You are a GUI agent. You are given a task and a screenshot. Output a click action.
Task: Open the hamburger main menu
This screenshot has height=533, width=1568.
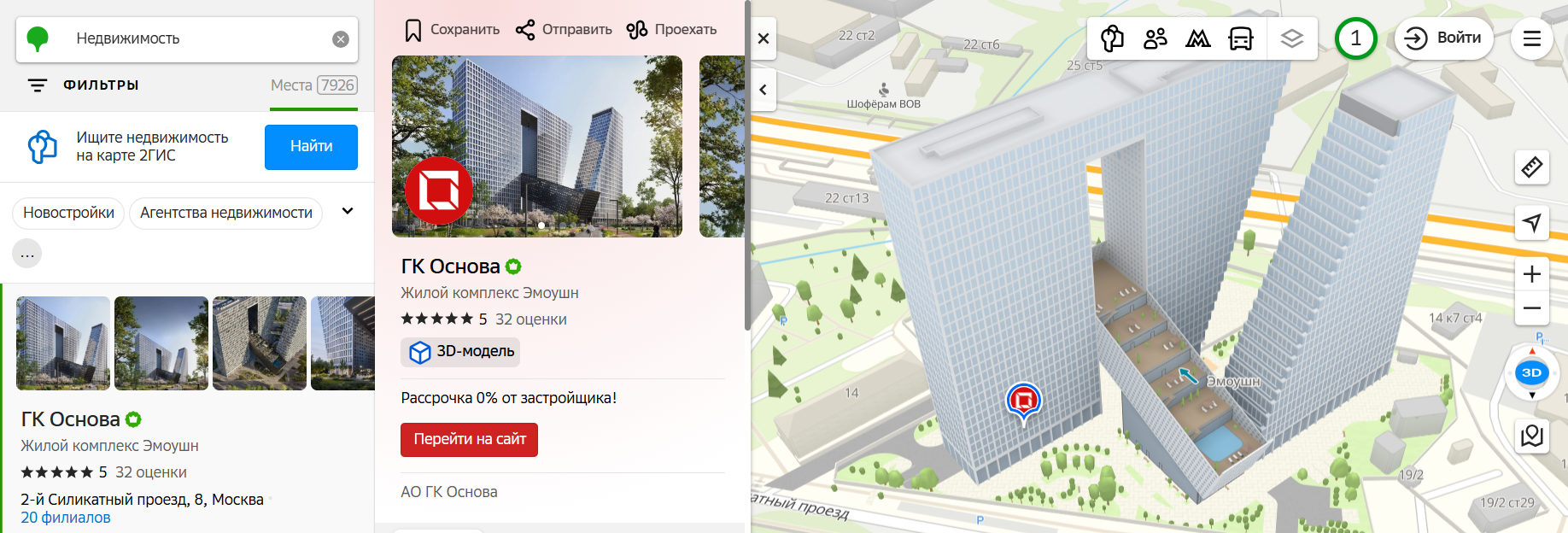(1532, 38)
